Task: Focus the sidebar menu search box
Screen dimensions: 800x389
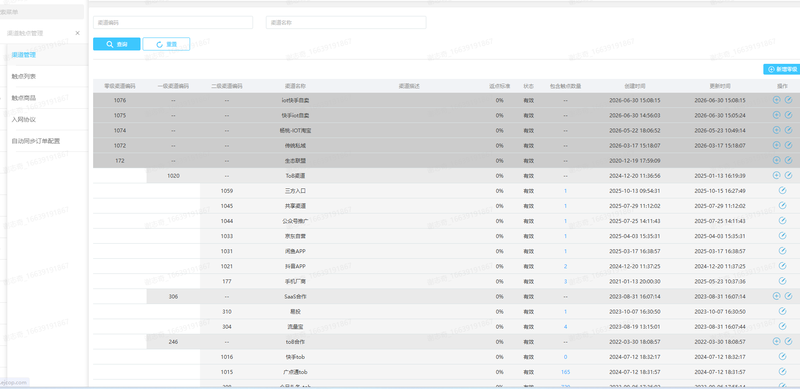Action: (x=42, y=12)
